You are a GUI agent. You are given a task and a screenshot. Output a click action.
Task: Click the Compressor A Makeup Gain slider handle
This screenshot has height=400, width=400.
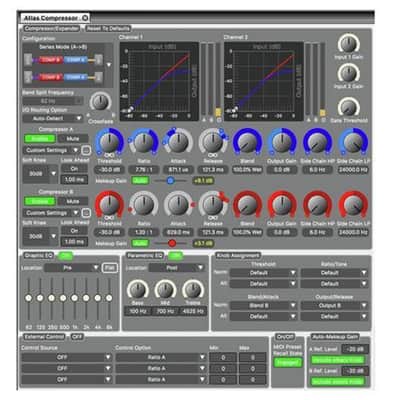pyautogui.click(x=170, y=181)
